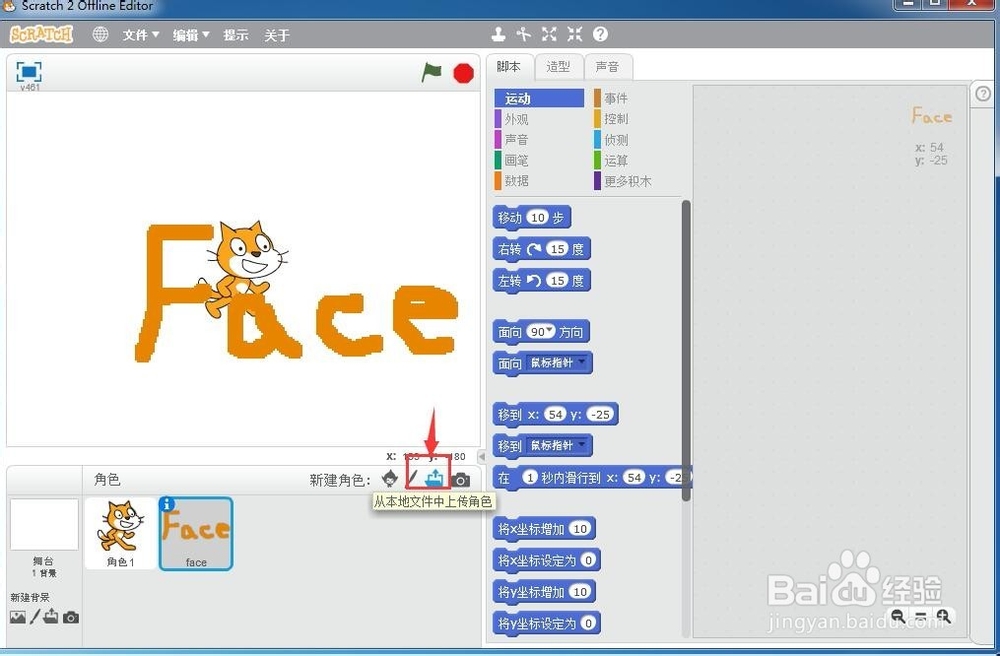Open the 编辑 menu

pyautogui.click(x=191, y=35)
